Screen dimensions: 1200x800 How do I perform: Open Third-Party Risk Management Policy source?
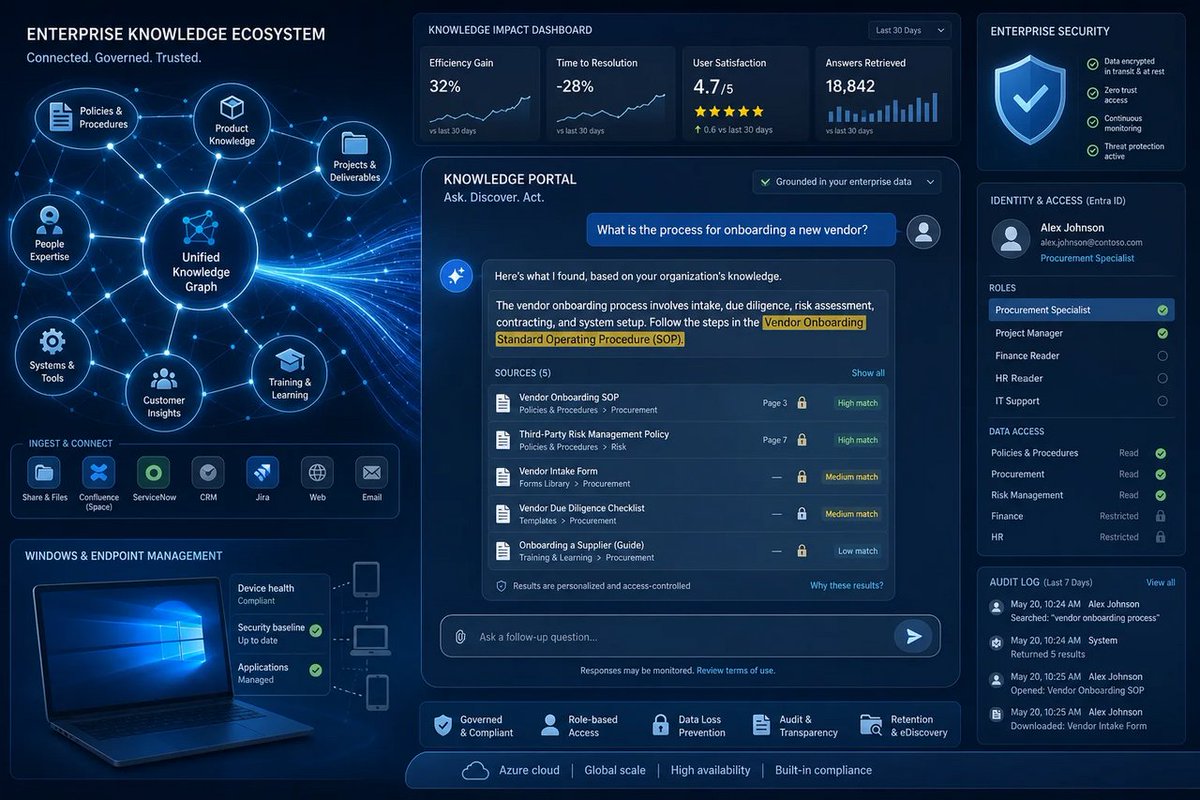[687, 440]
